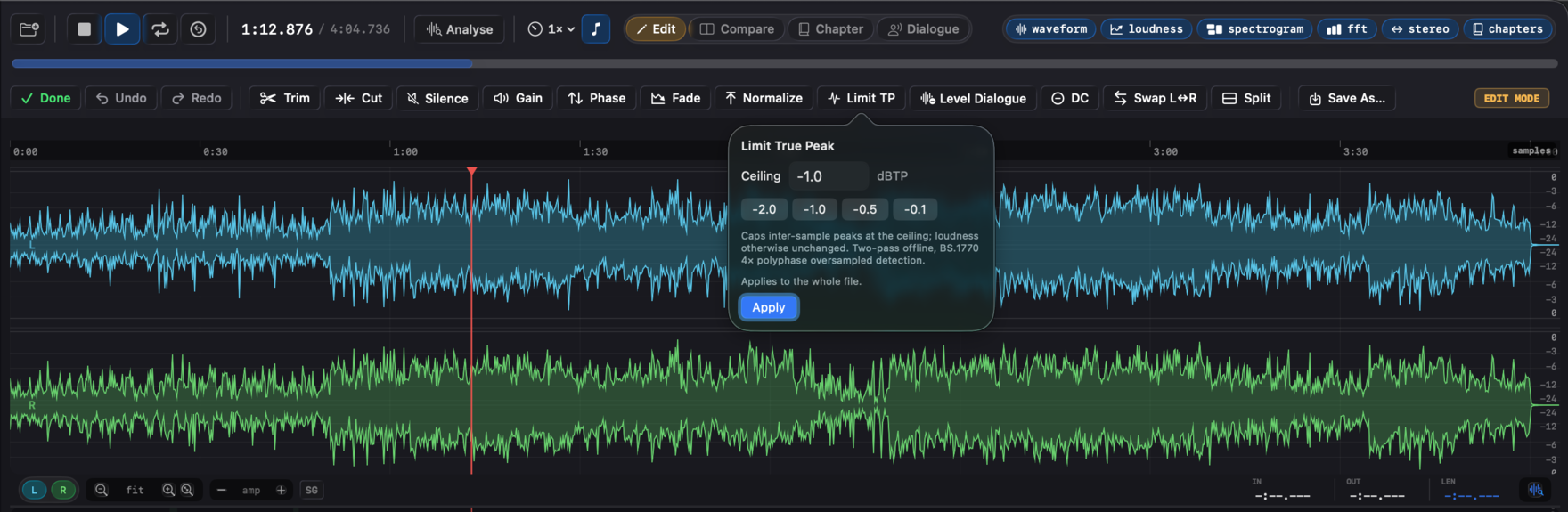Viewport: 1568px width, 512px height.
Task: Switch to Chapter mode tab
Action: pos(830,29)
